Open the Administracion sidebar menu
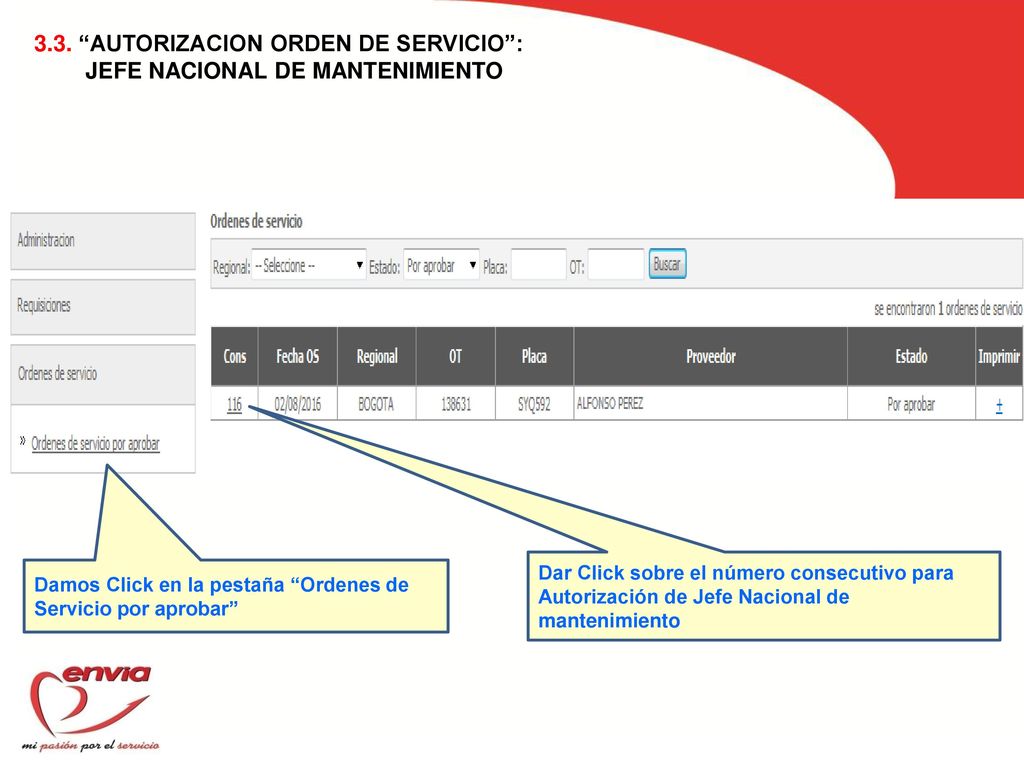The width and height of the screenshot is (1024, 768). 103,241
